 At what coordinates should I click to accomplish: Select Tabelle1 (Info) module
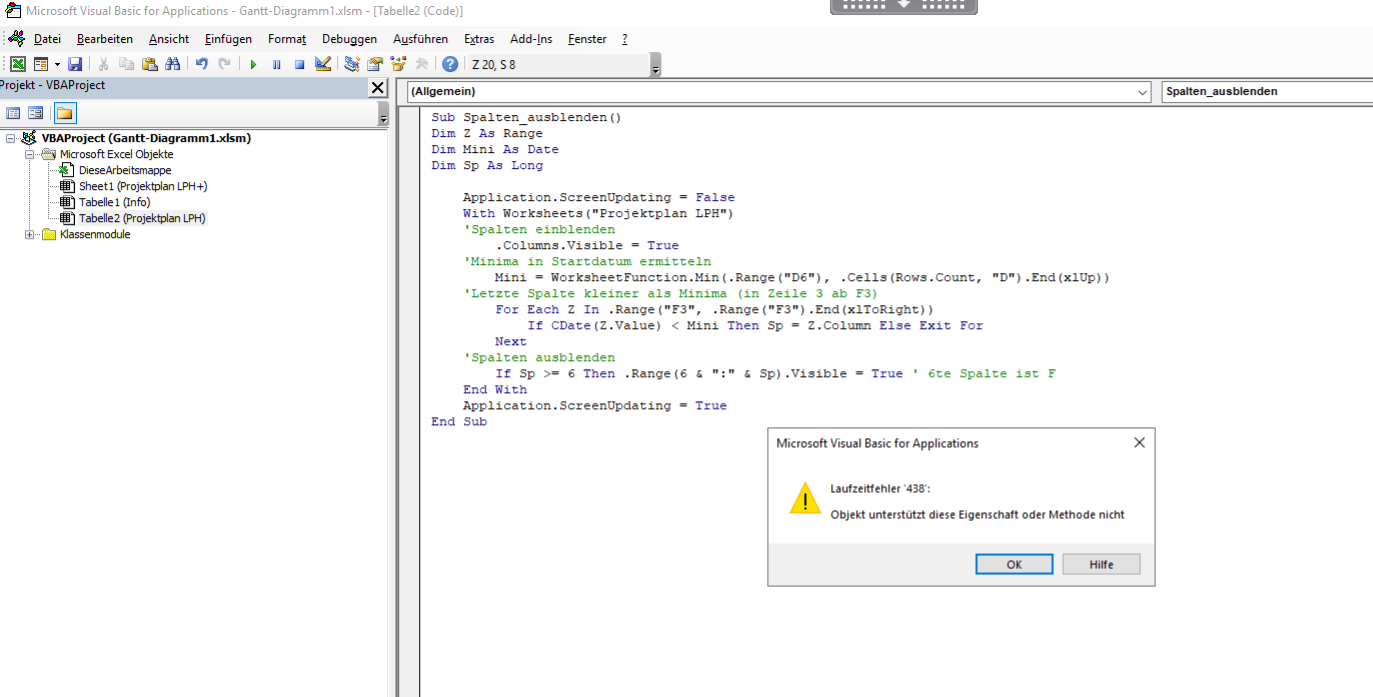click(114, 202)
